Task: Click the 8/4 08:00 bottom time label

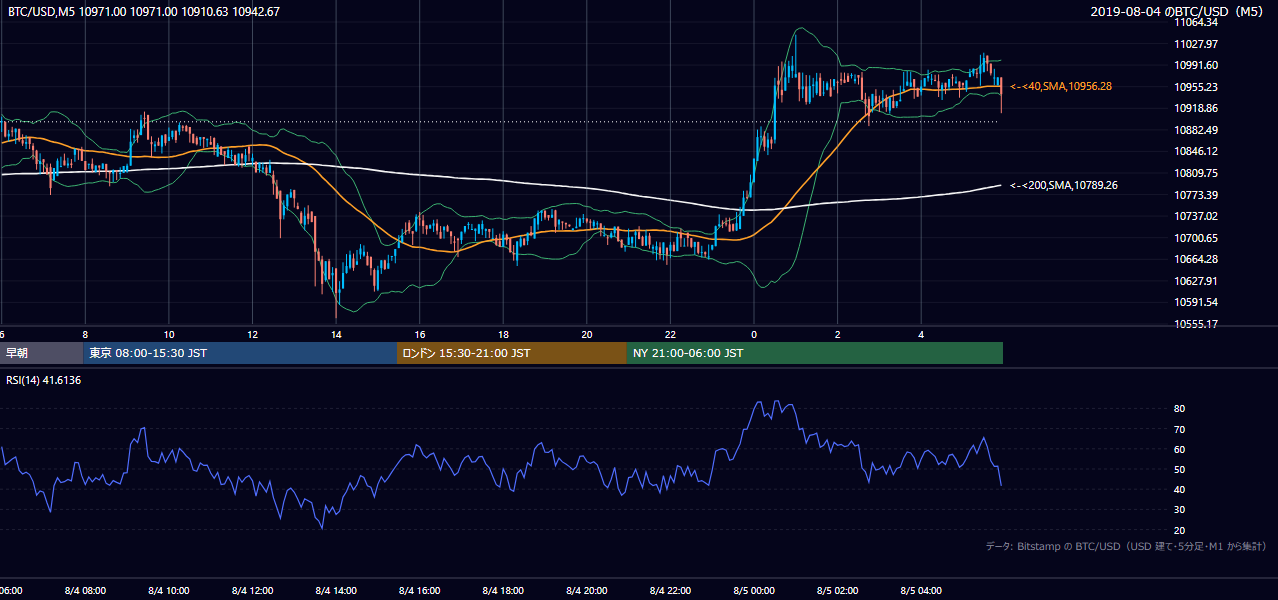Action: point(85,591)
